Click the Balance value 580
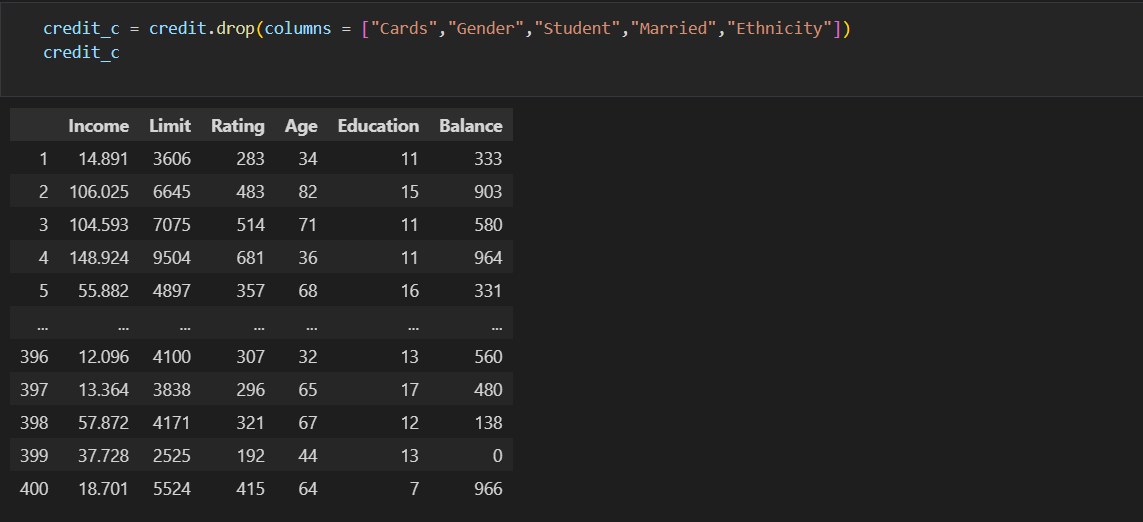The image size is (1143, 522). coord(488,225)
